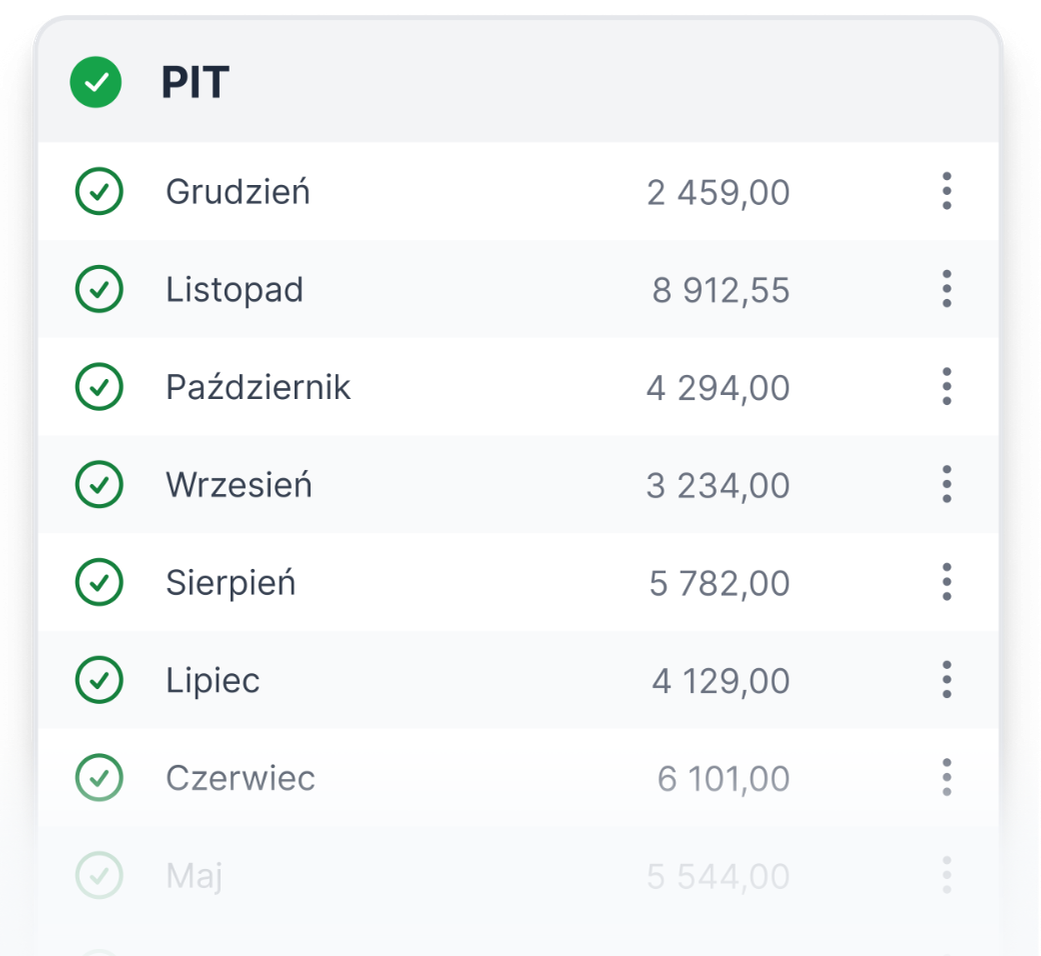This screenshot has width=1041, height=956.
Task: Open the three-dot menu next to Lipiec
Action: (x=946, y=680)
